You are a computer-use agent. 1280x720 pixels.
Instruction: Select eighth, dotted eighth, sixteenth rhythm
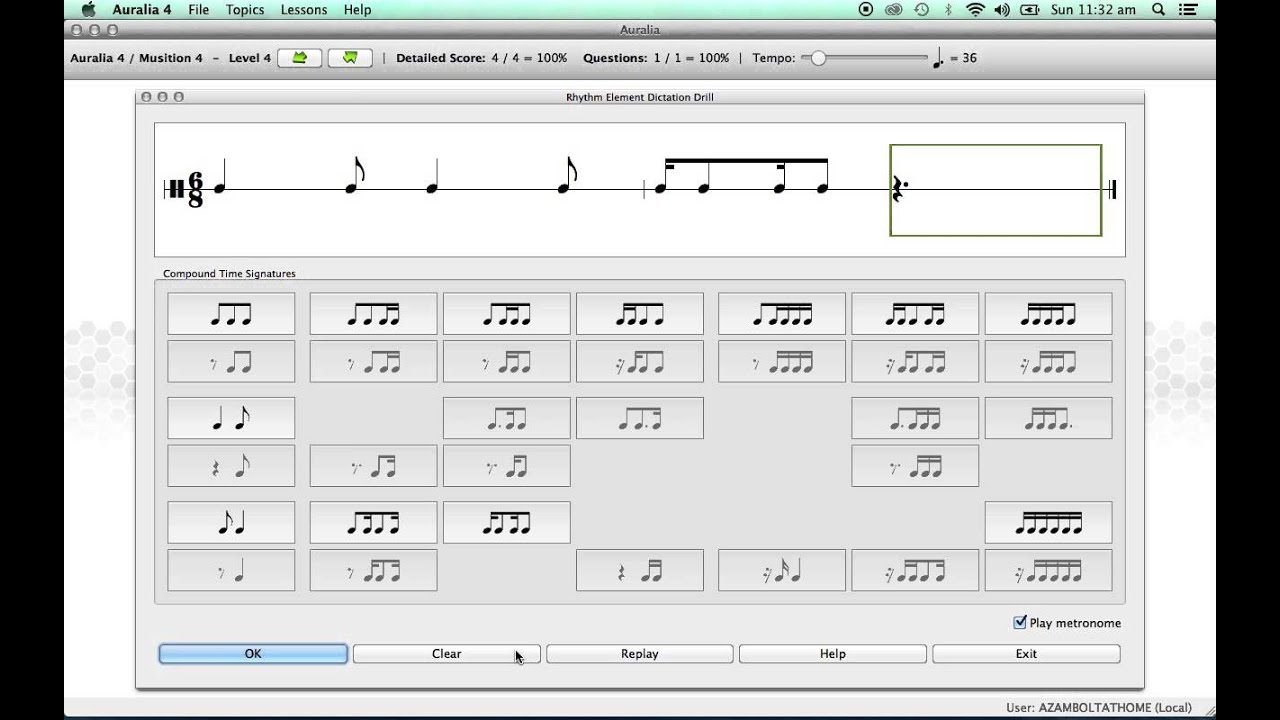point(640,418)
